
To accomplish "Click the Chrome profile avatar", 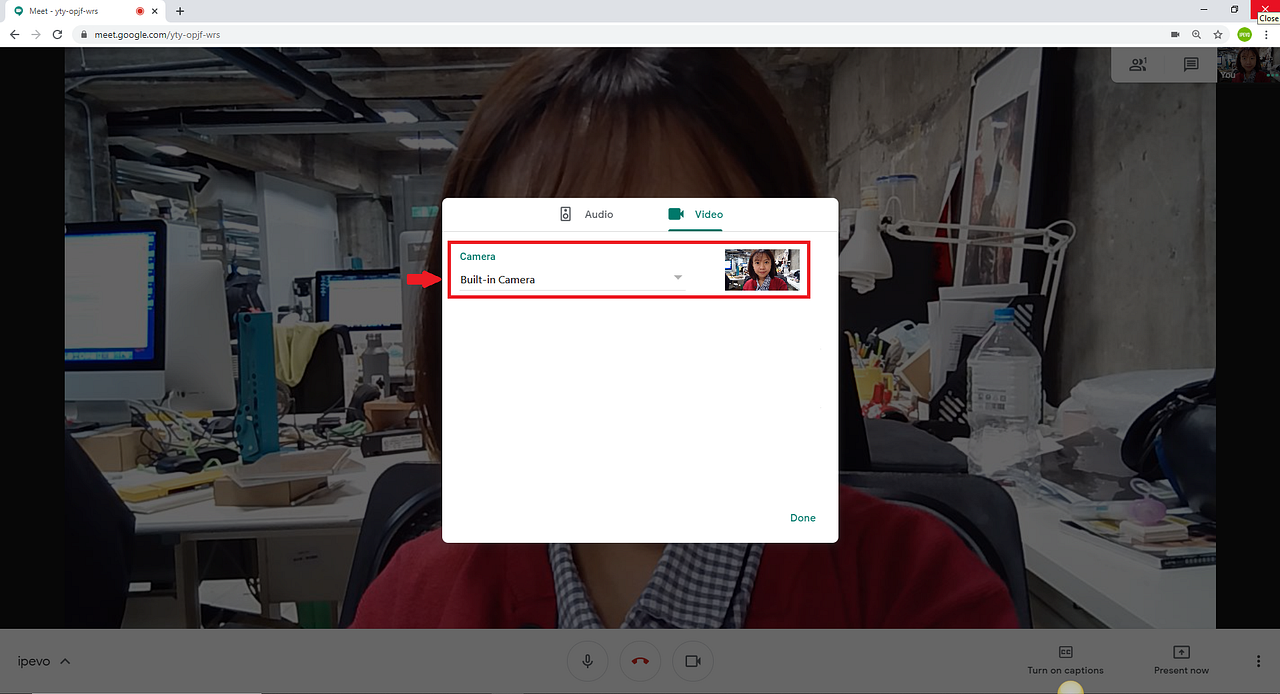I will (1244, 34).
